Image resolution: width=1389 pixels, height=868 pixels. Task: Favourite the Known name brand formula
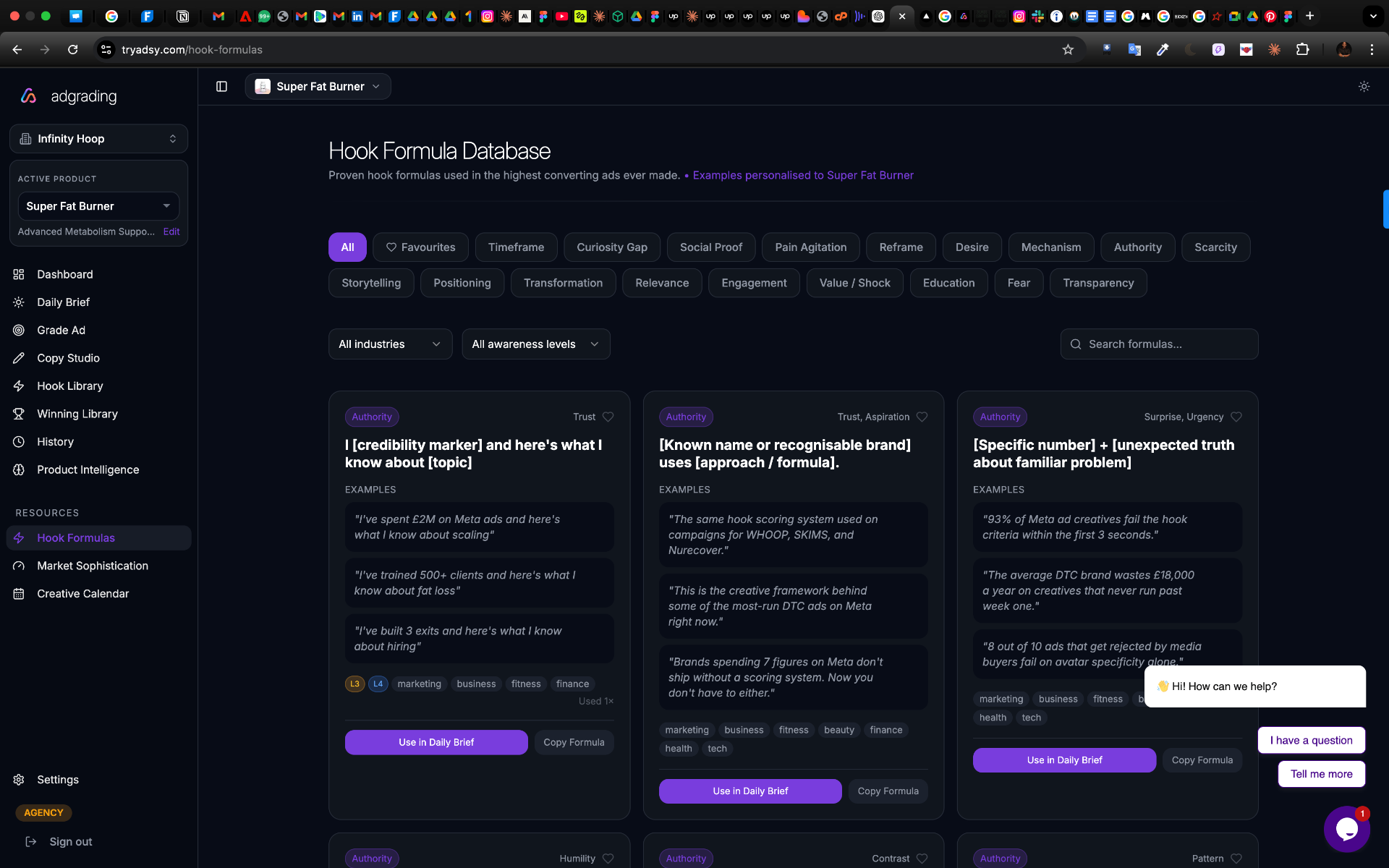pos(922,417)
